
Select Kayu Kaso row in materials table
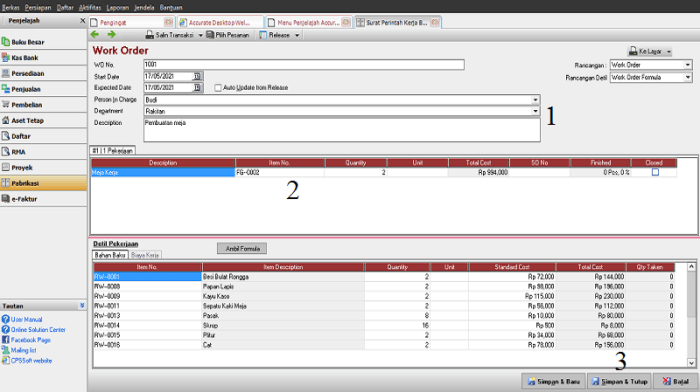(384, 296)
